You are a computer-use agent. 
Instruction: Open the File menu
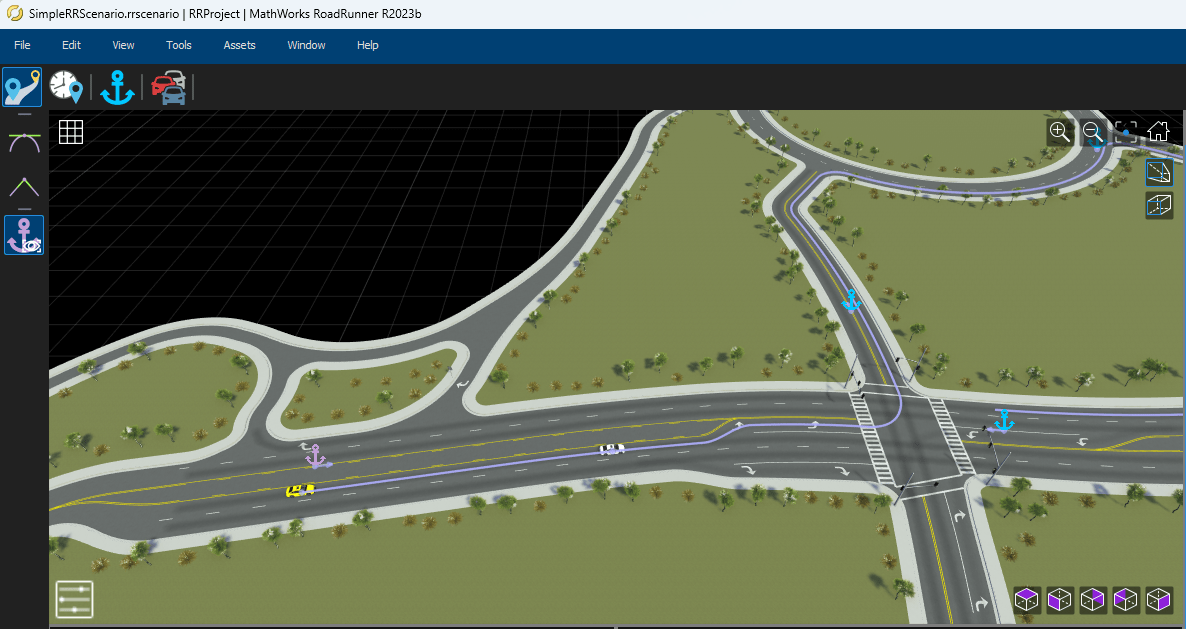[x=23, y=45]
